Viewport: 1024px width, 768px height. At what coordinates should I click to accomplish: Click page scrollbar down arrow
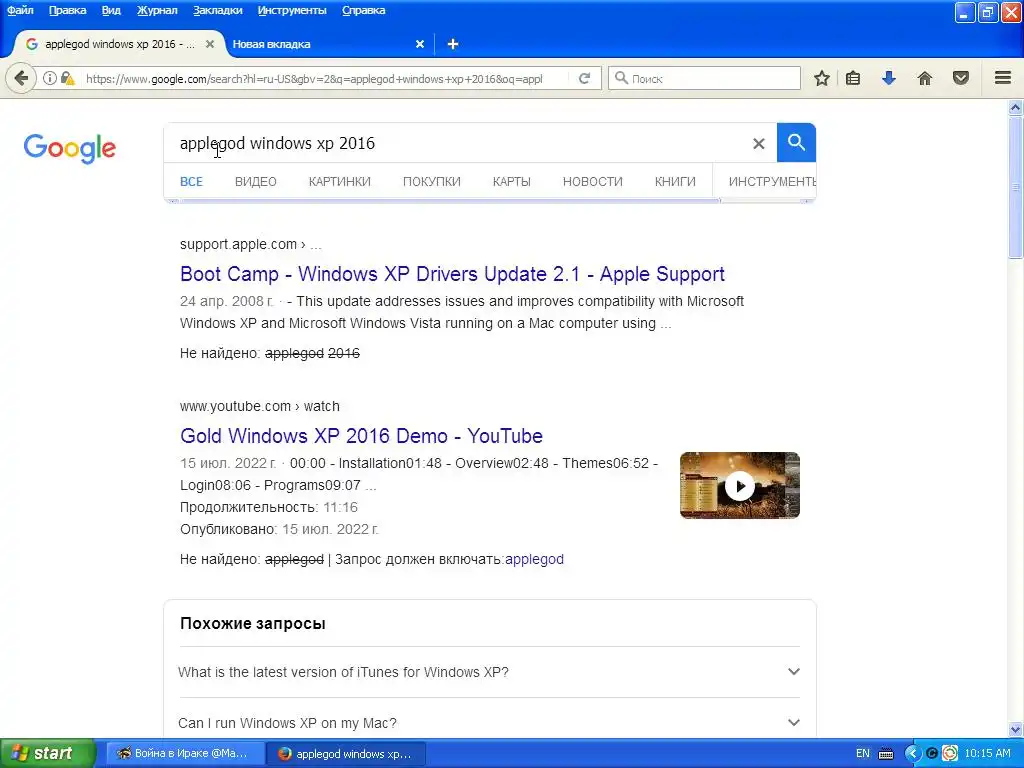tap(1016, 729)
